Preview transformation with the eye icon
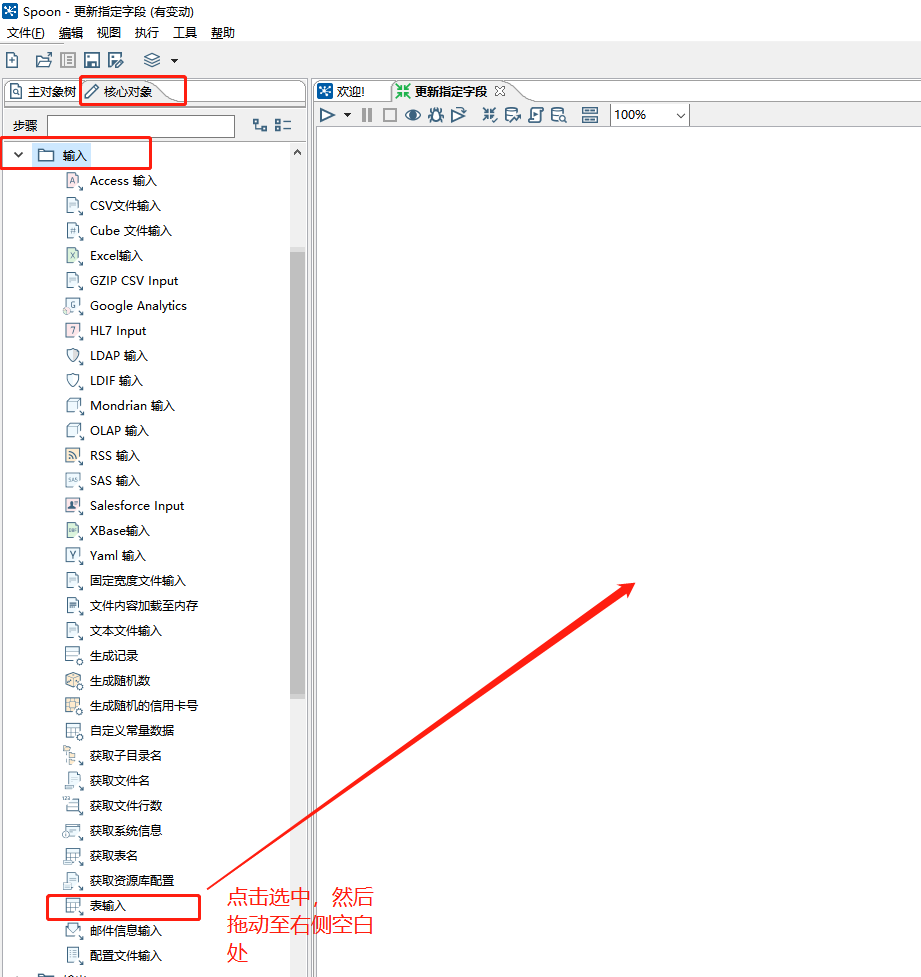This screenshot has height=977, width=921. click(413, 115)
